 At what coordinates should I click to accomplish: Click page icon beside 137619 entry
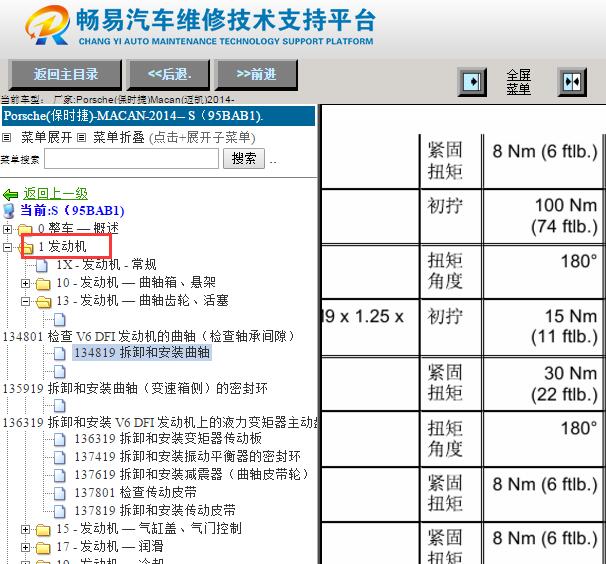pos(60,475)
